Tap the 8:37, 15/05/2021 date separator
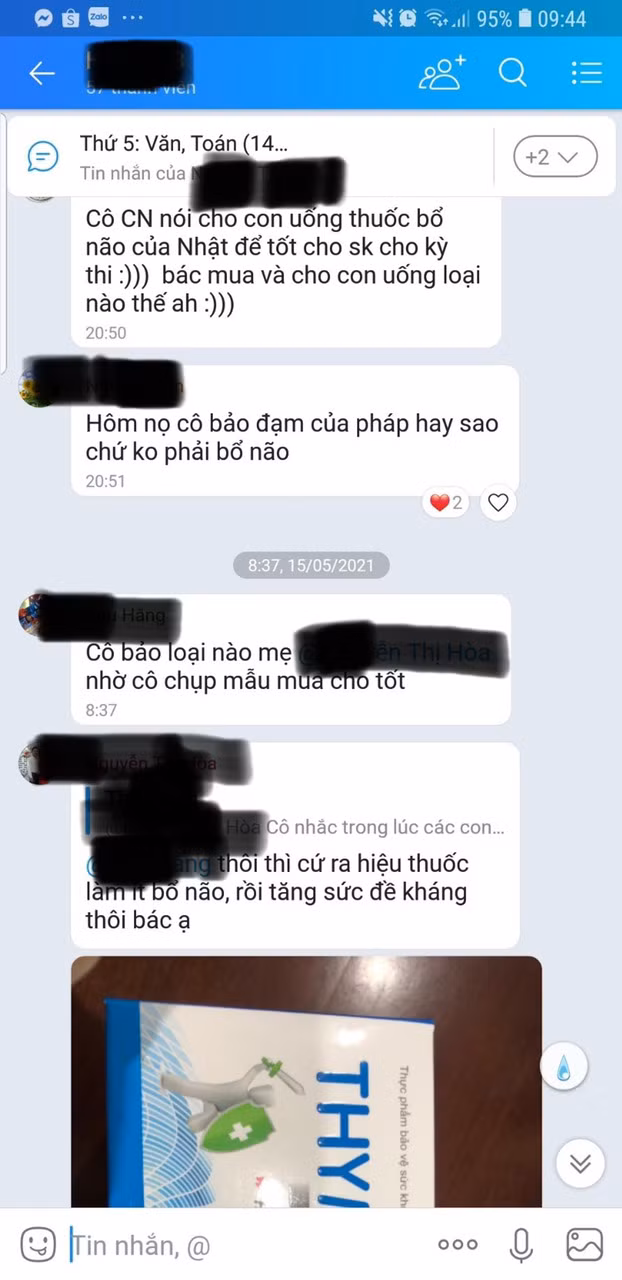 pyautogui.click(x=311, y=565)
